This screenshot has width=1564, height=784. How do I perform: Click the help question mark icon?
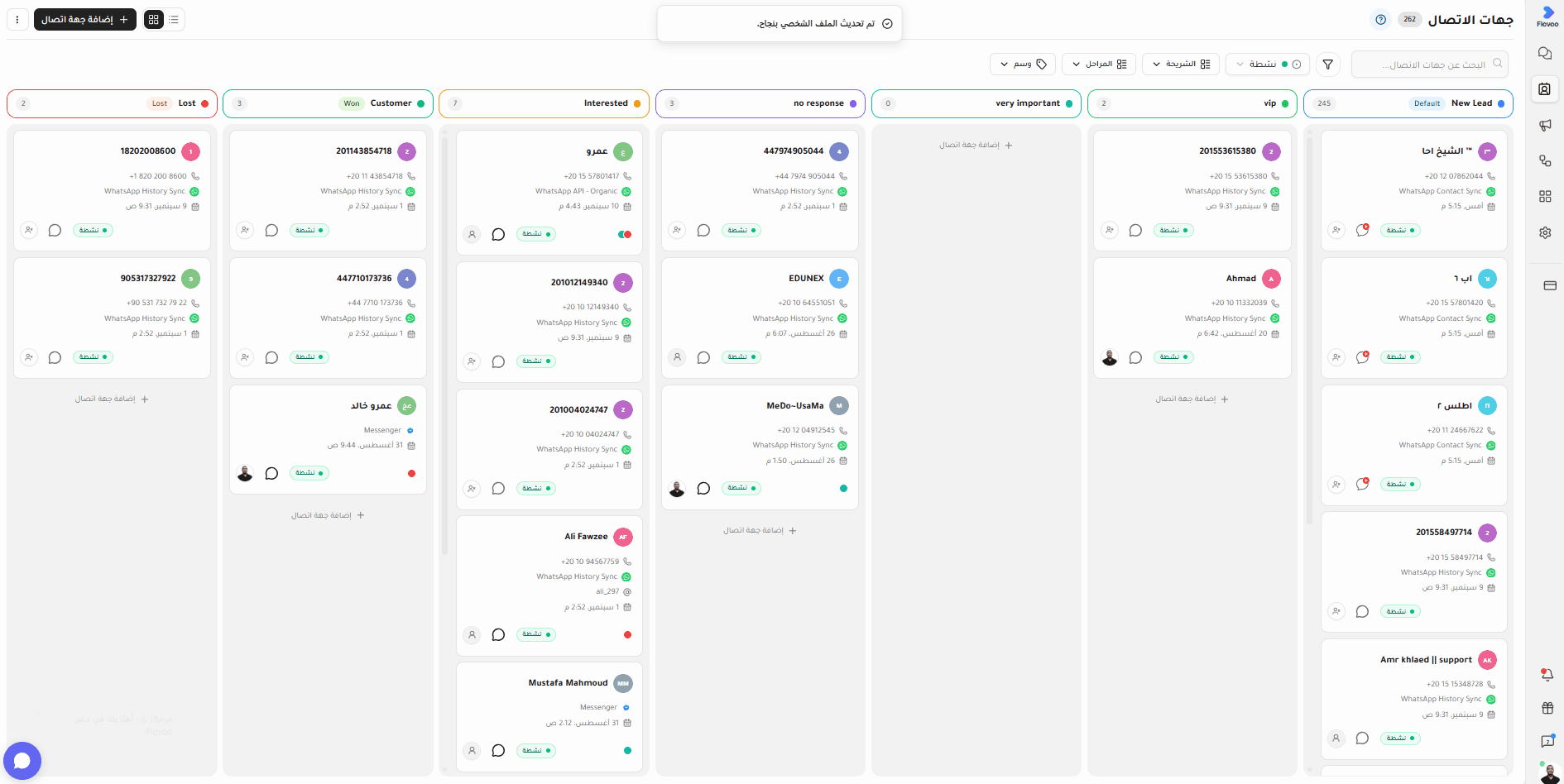coord(1380,19)
